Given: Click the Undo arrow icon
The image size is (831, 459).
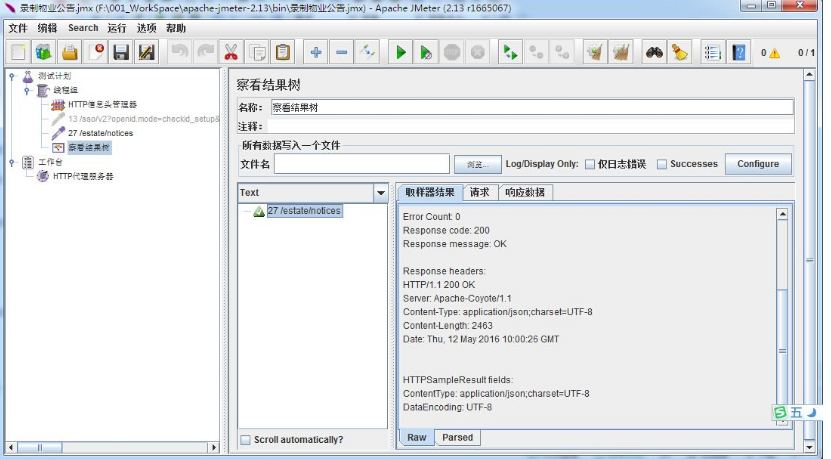Looking at the screenshot, I should coord(179,52).
